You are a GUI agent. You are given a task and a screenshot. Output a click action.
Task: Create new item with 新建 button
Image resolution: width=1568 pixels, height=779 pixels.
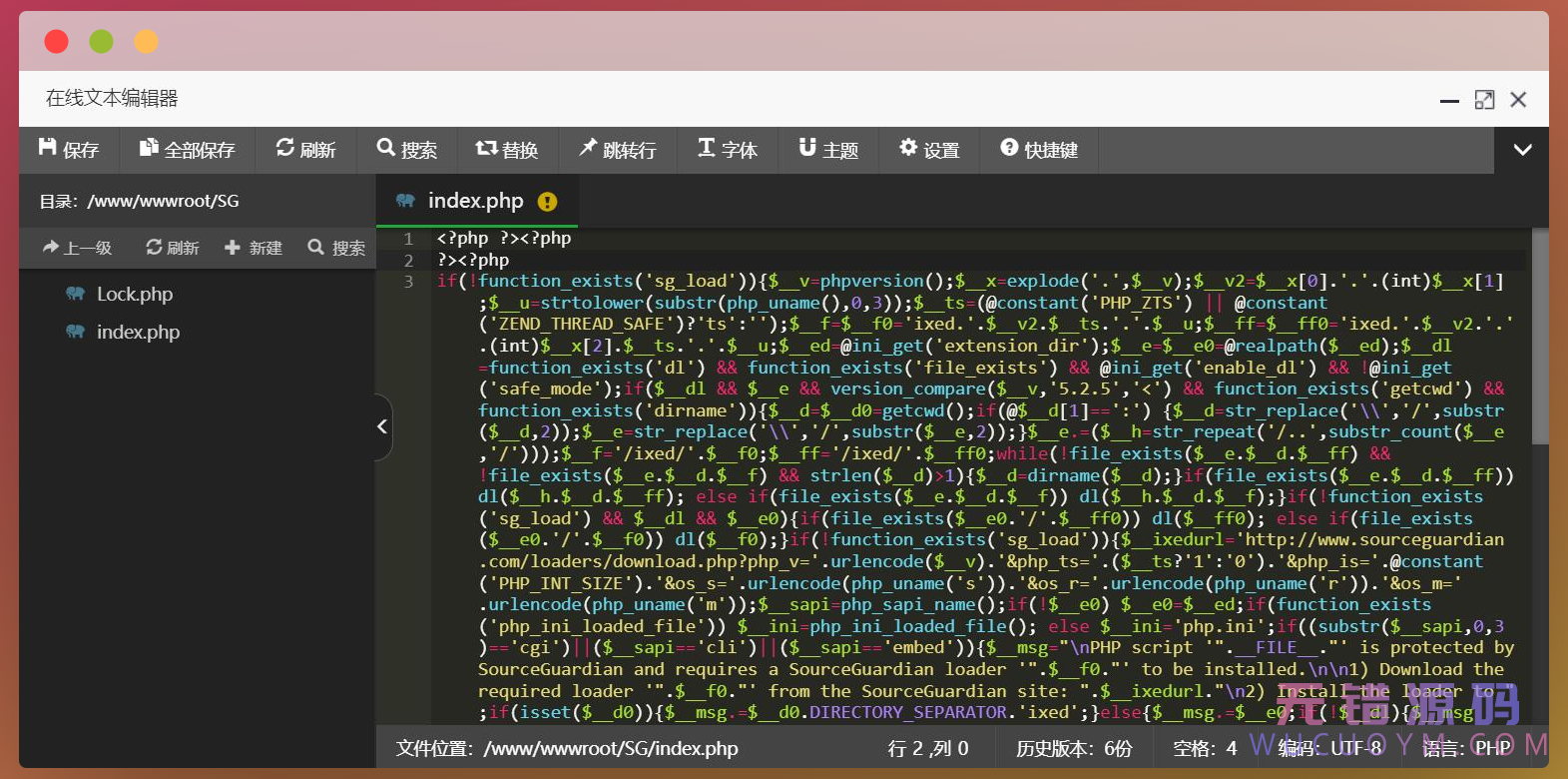pos(254,248)
